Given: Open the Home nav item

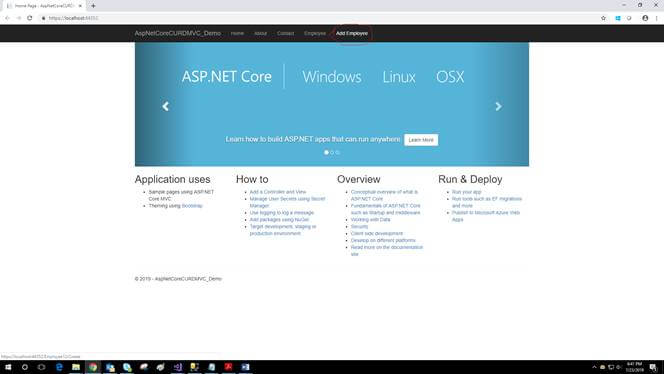Looking at the screenshot, I should pos(237,33).
